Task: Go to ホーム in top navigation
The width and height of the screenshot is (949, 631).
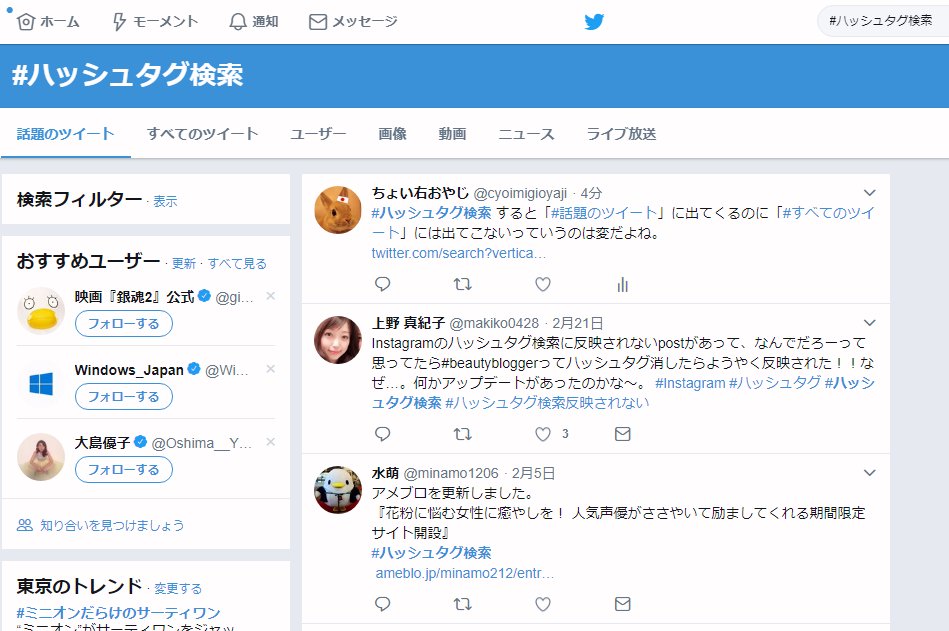Action: tap(48, 22)
